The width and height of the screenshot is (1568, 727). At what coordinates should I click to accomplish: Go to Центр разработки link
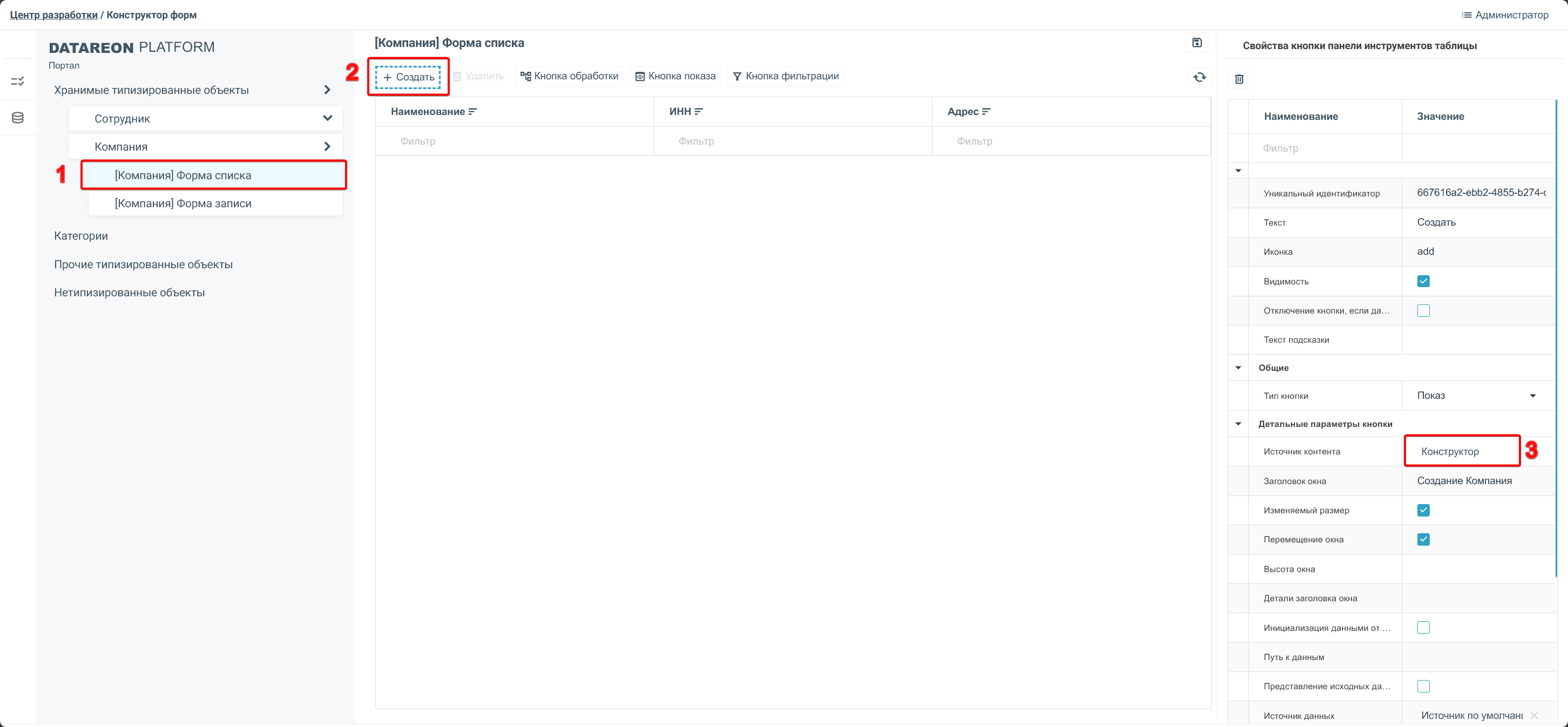[53, 15]
